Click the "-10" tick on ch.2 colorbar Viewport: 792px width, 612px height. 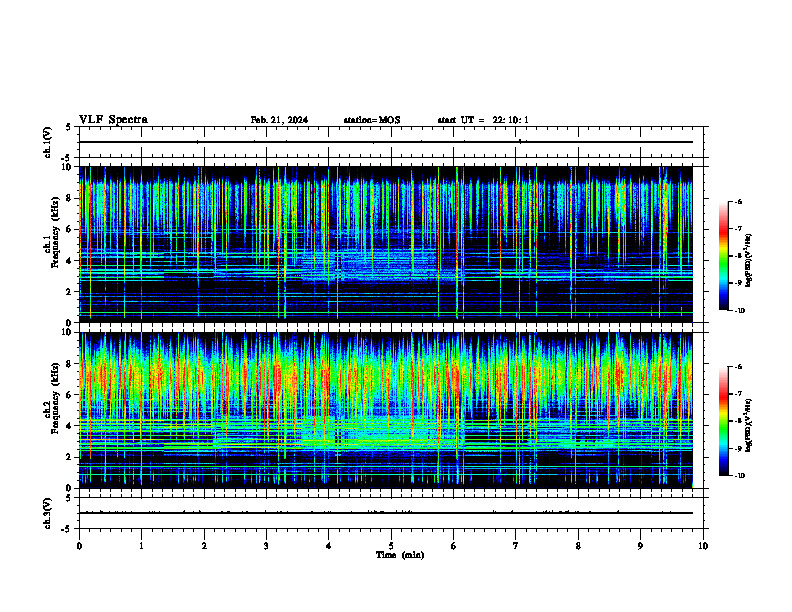(739, 476)
